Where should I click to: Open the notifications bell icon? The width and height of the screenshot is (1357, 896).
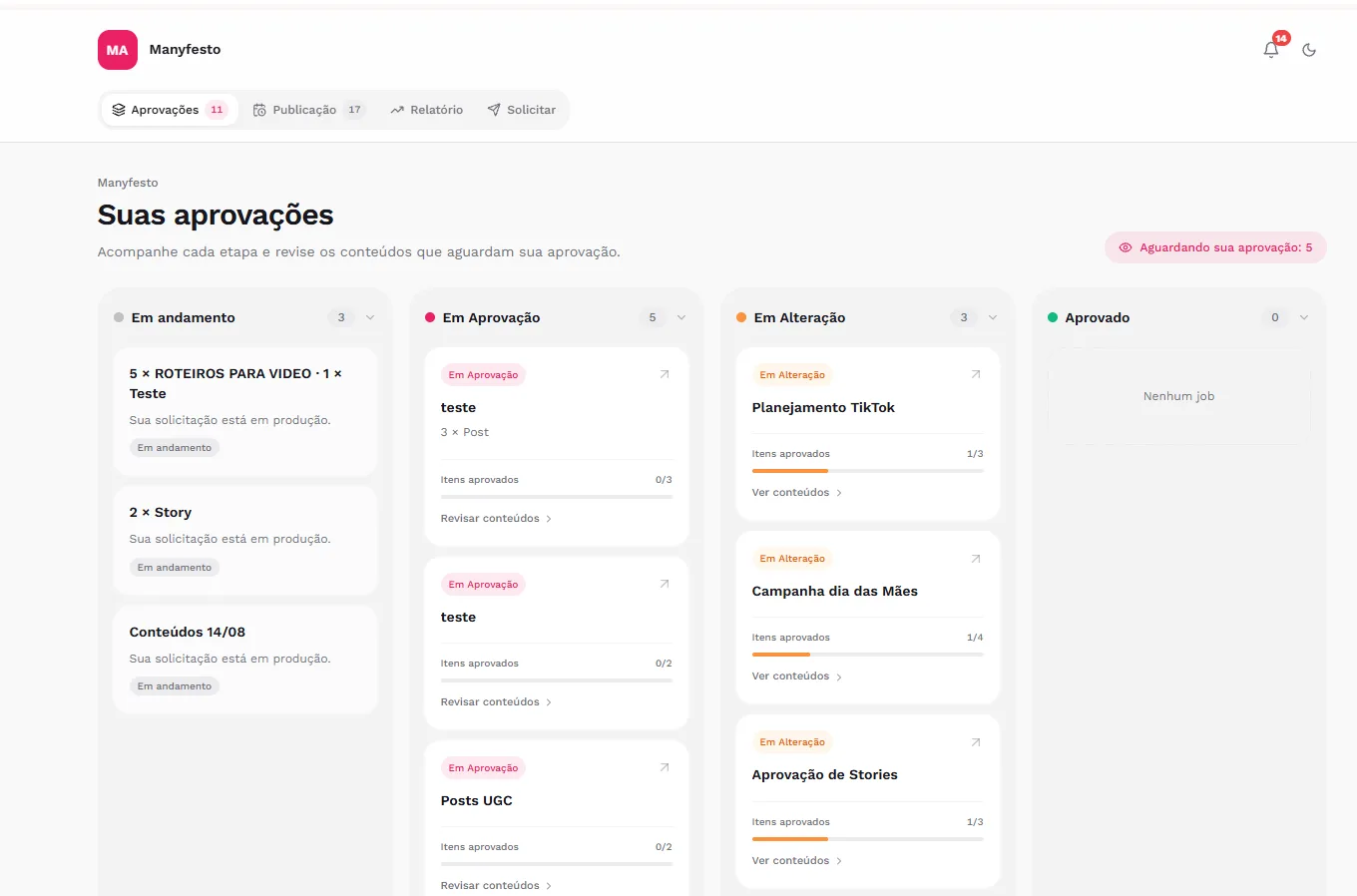pyautogui.click(x=1270, y=50)
